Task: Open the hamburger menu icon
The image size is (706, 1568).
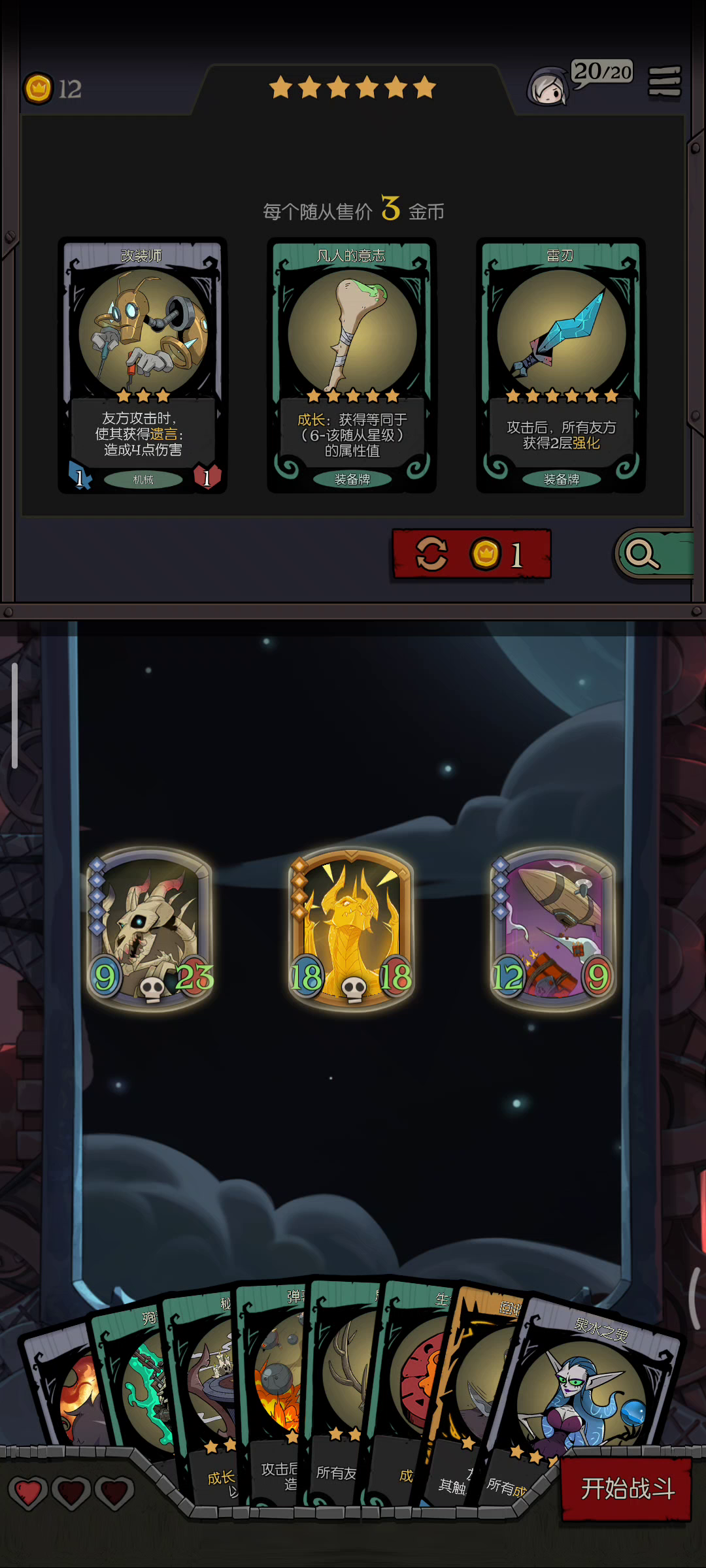Action: (664, 82)
